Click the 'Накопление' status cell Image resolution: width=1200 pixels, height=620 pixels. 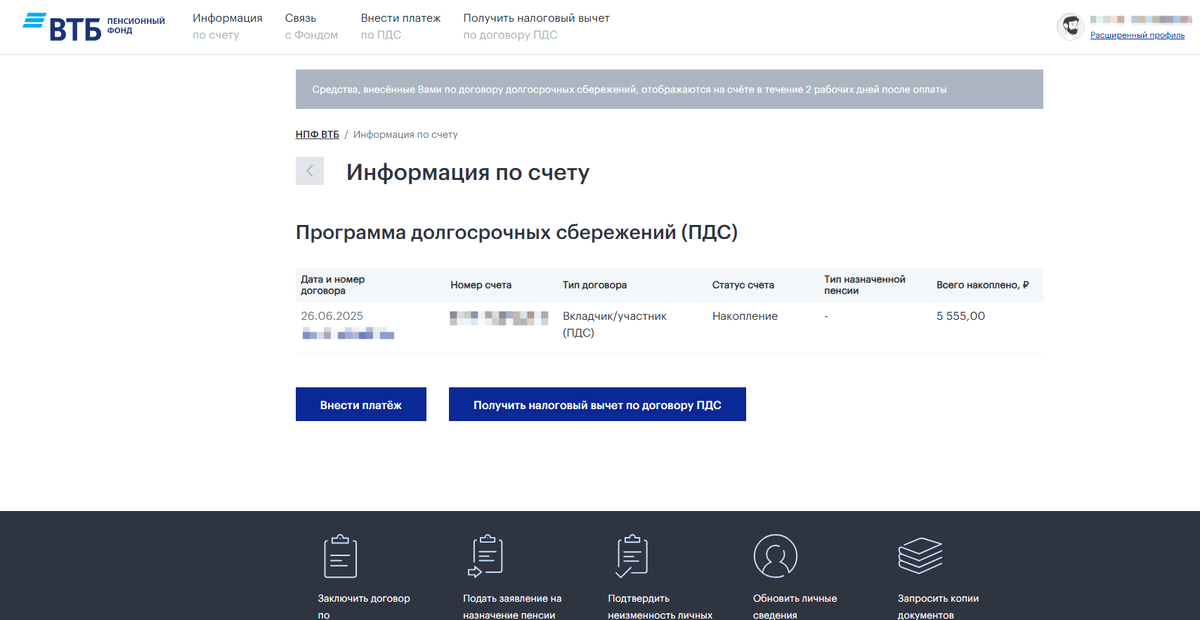coord(745,316)
